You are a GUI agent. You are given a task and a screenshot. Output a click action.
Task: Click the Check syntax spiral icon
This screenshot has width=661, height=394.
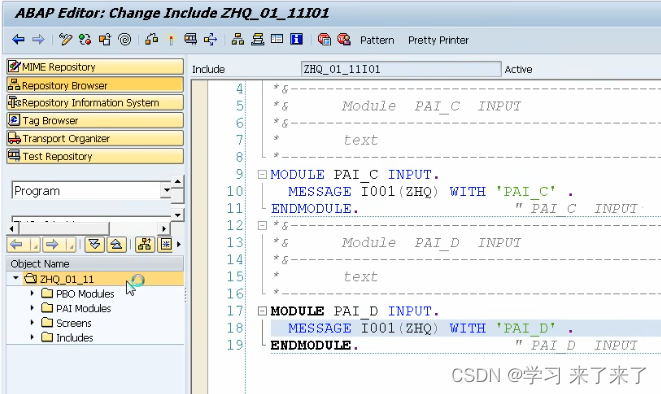click(125, 40)
